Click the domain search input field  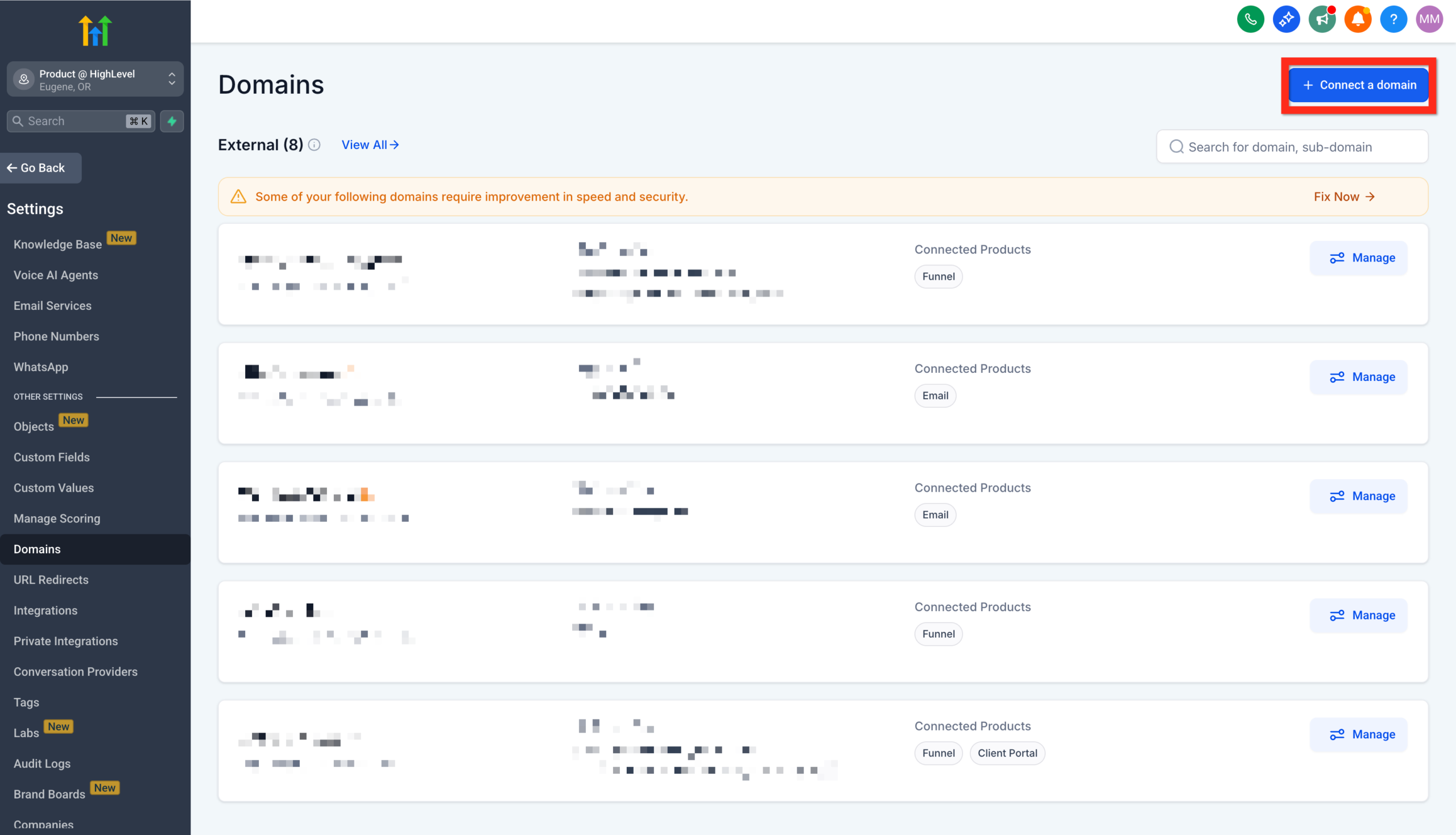coord(1292,147)
